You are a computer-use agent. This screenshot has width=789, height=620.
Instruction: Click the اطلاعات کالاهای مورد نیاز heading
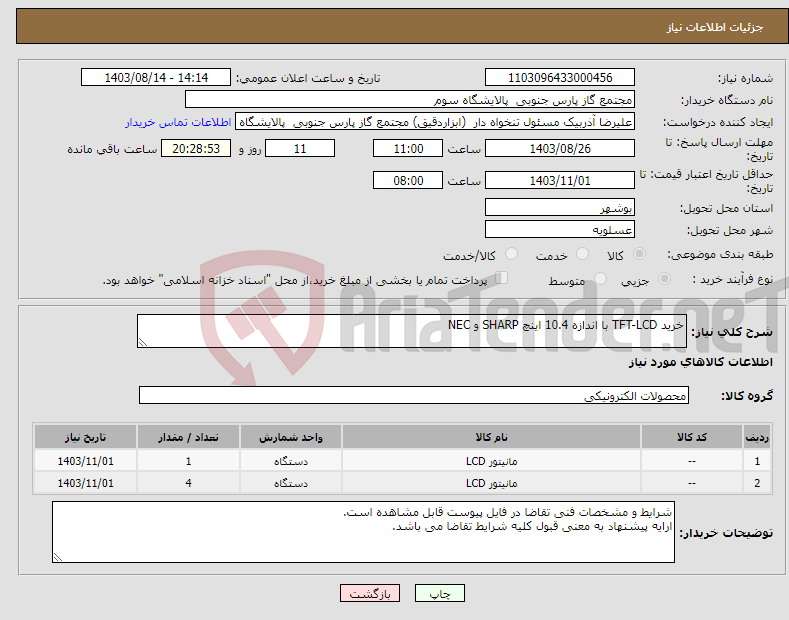coord(700,362)
